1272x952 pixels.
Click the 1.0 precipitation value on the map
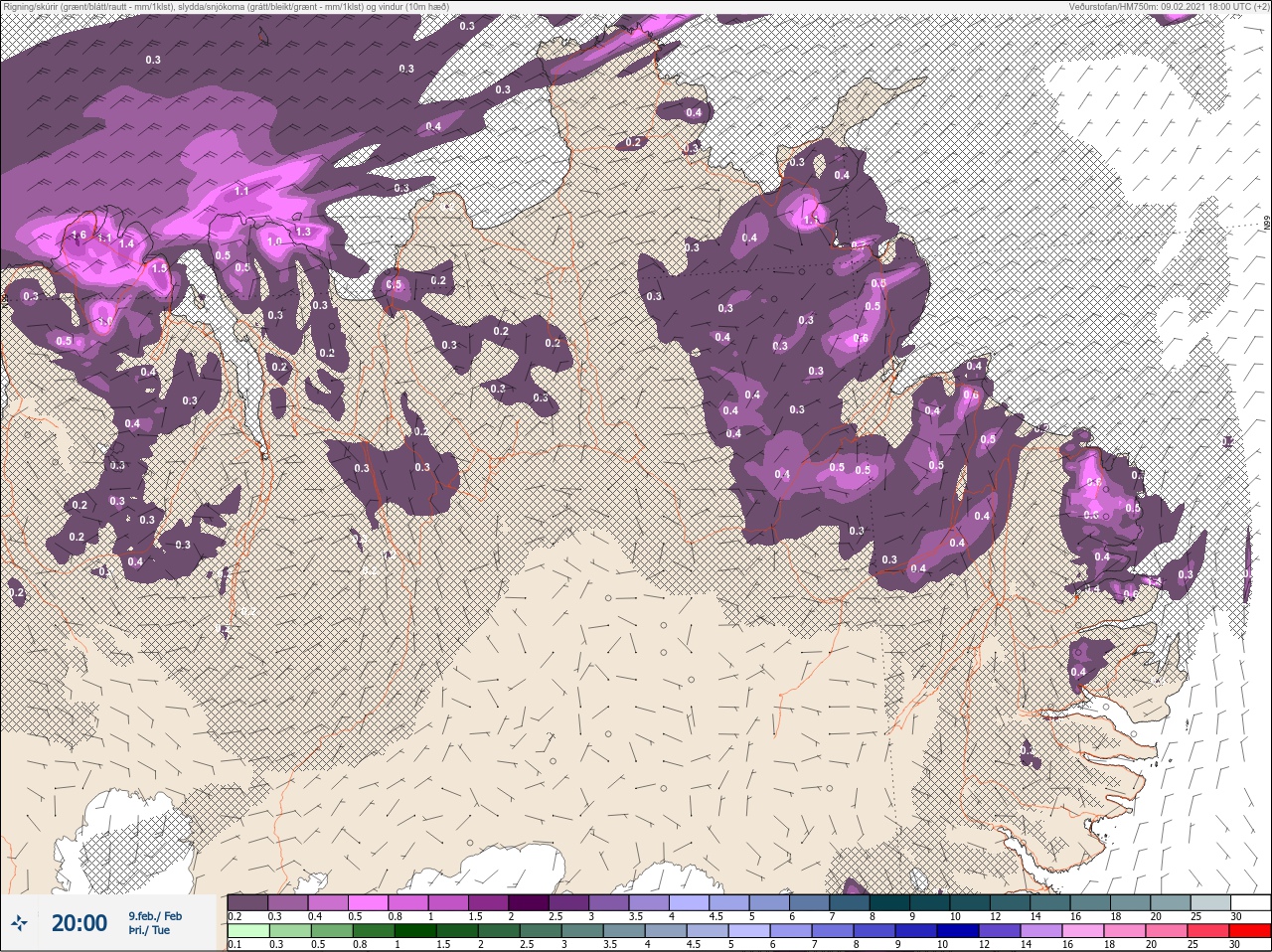(274, 241)
